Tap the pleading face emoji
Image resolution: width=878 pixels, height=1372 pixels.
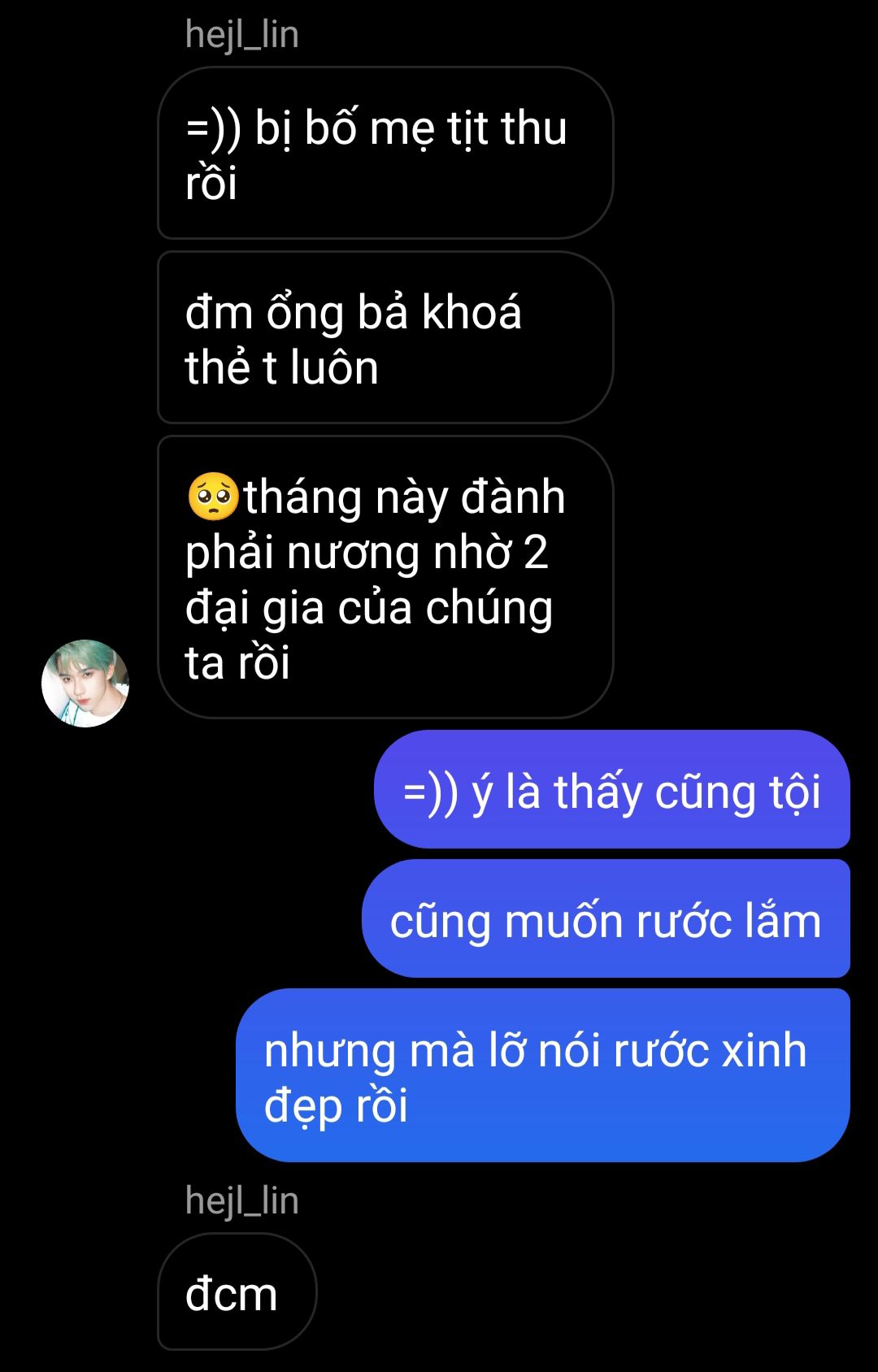[213, 497]
